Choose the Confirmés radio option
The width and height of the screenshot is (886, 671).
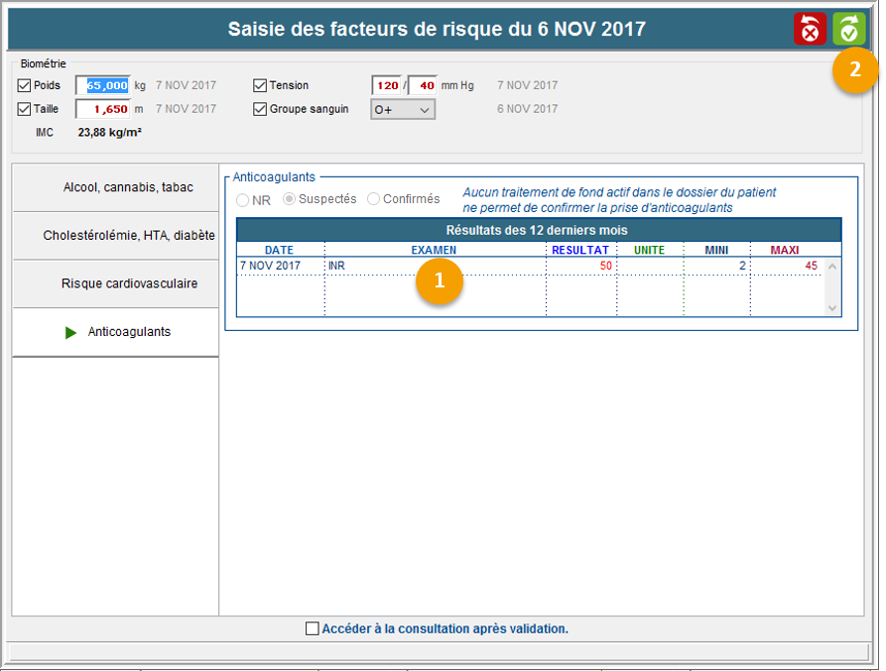pos(374,199)
